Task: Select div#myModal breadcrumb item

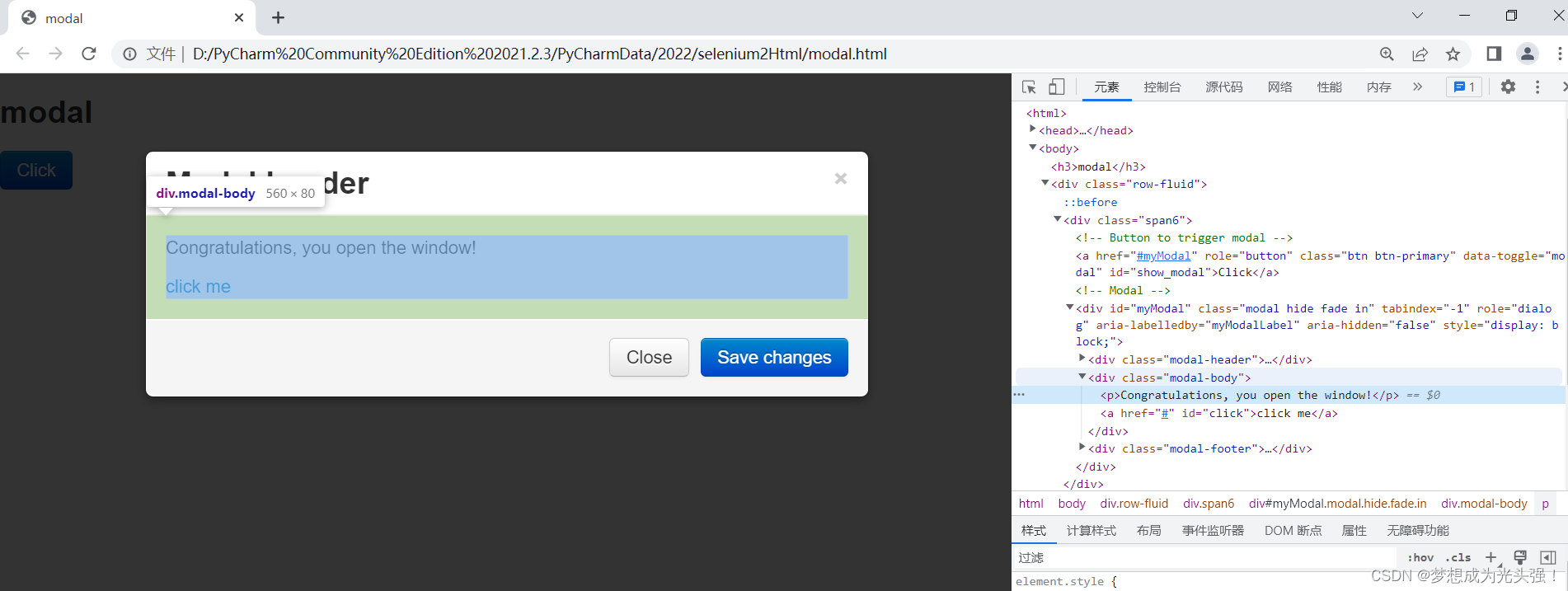Action: (x=1337, y=504)
